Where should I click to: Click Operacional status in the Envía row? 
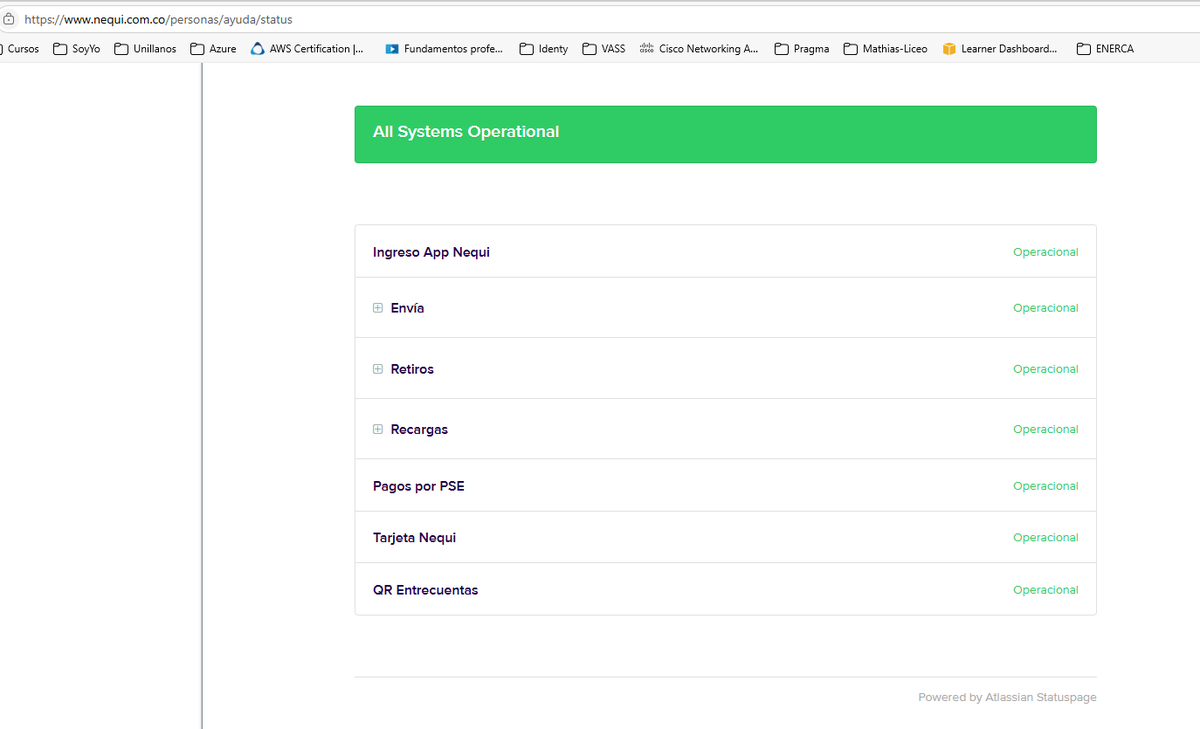click(x=1045, y=308)
